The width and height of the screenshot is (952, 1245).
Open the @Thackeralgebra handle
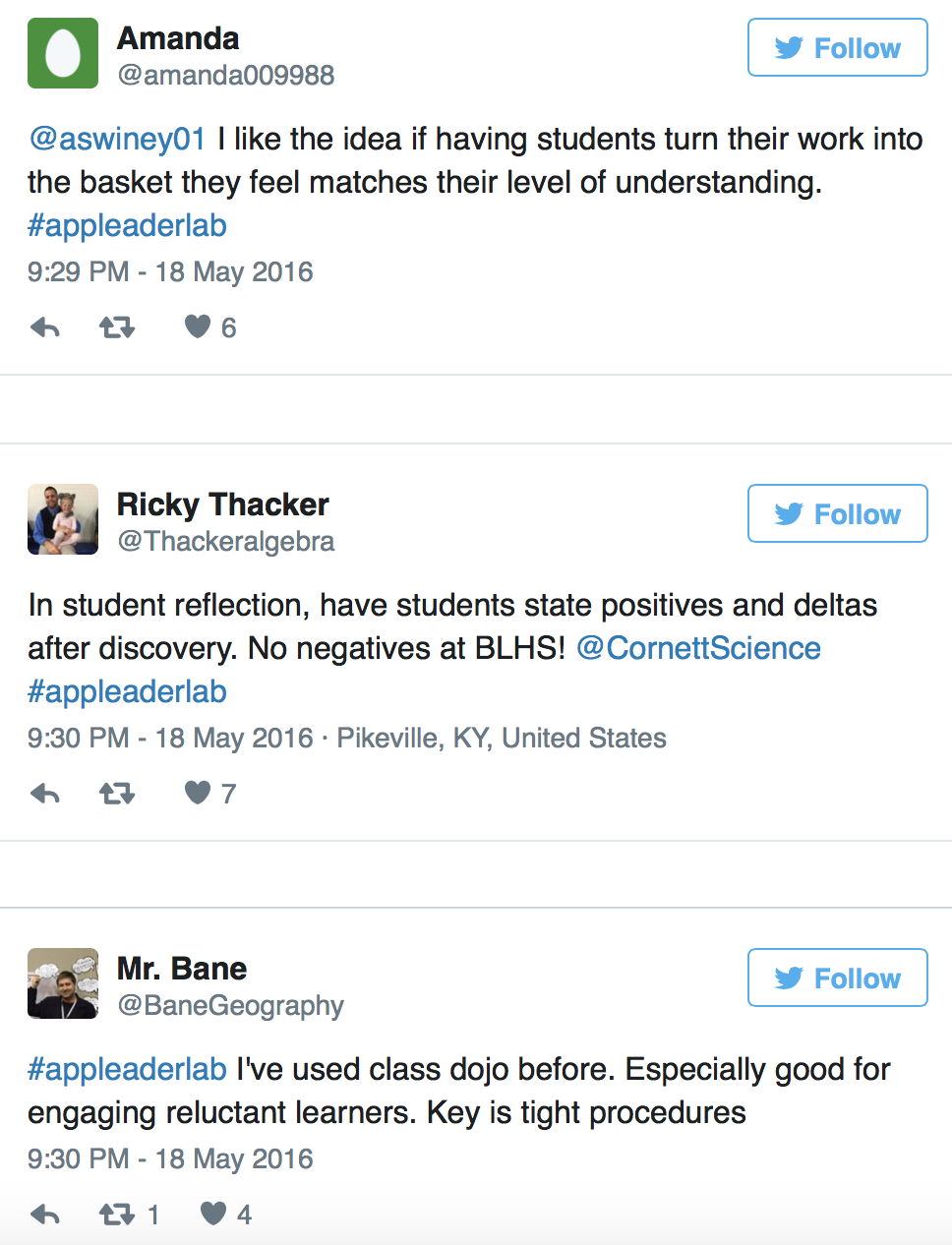click(x=226, y=542)
